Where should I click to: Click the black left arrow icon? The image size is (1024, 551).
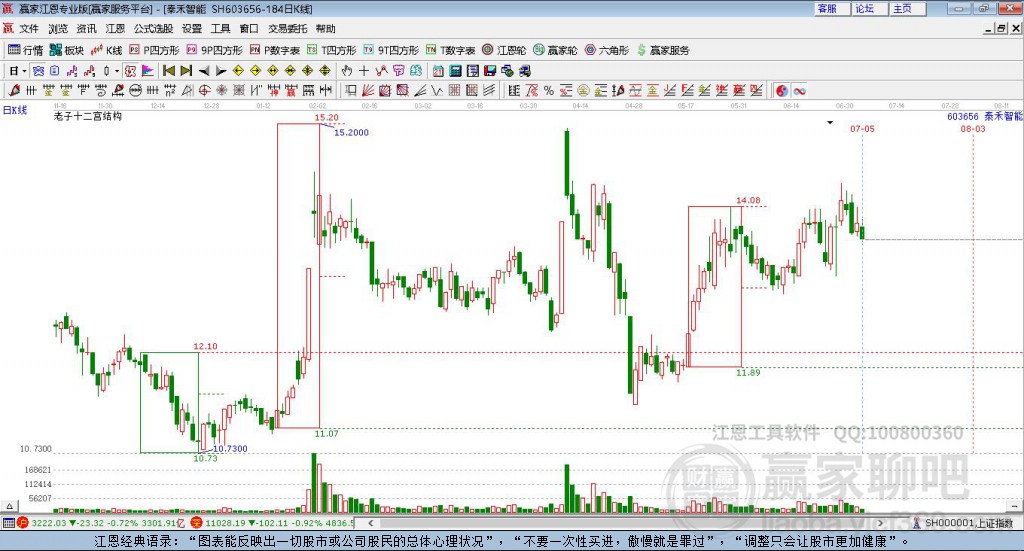pos(204,71)
